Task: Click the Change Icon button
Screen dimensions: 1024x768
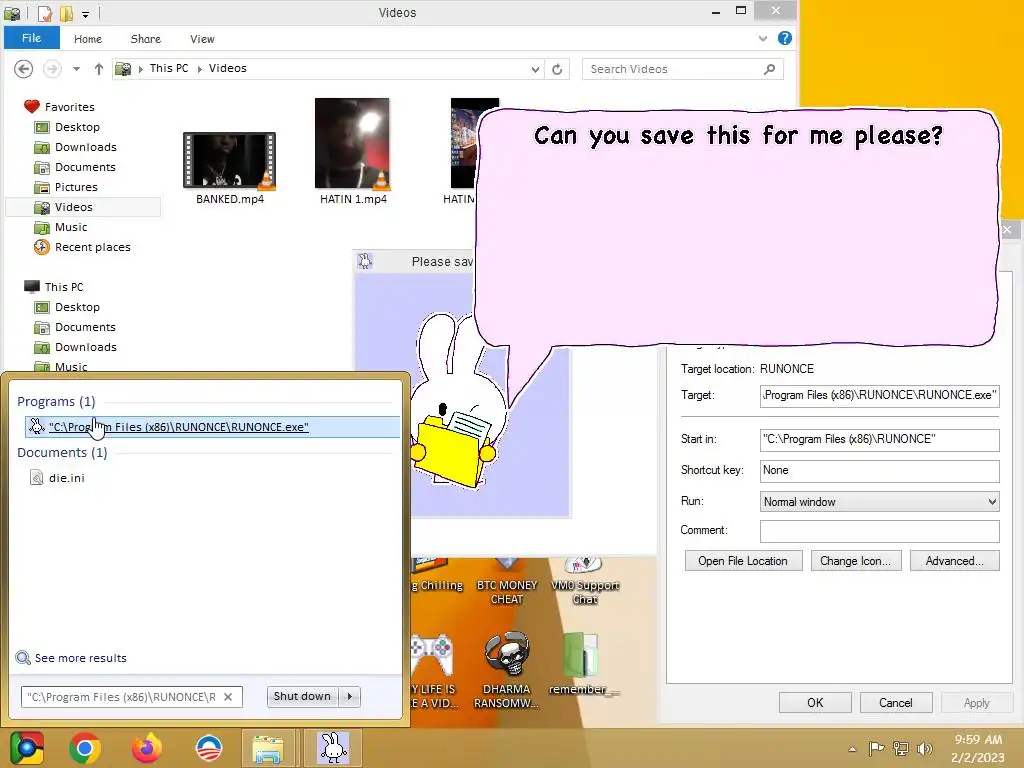Action: pos(856,561)
